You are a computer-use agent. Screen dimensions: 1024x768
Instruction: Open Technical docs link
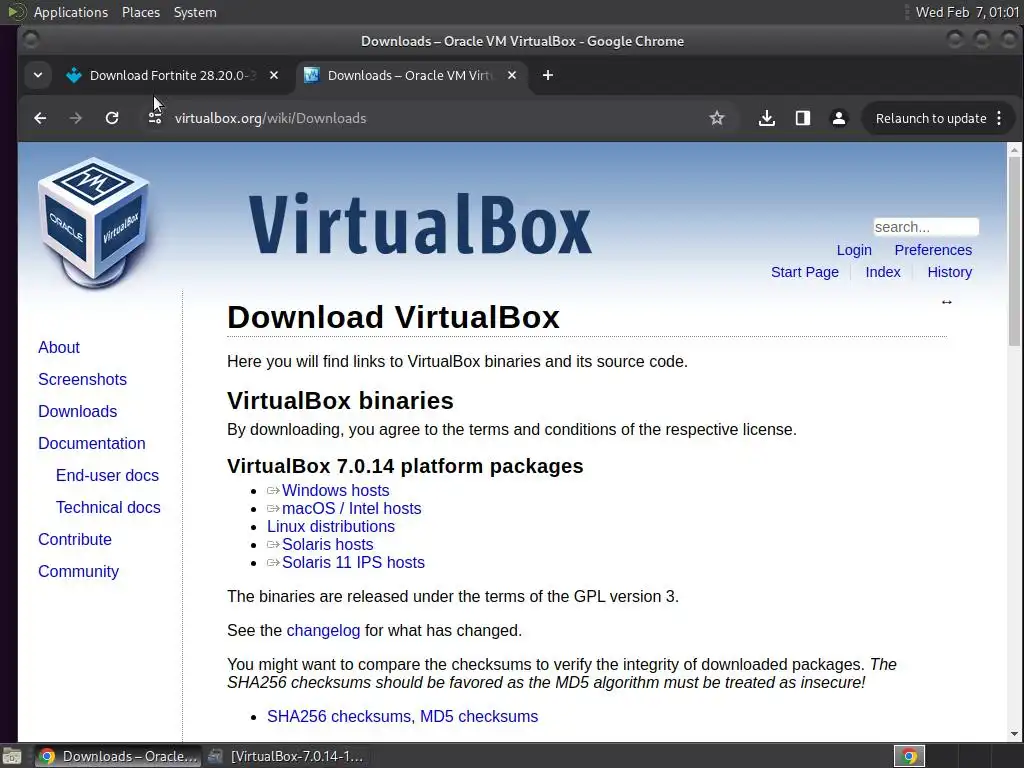point(108,507)
